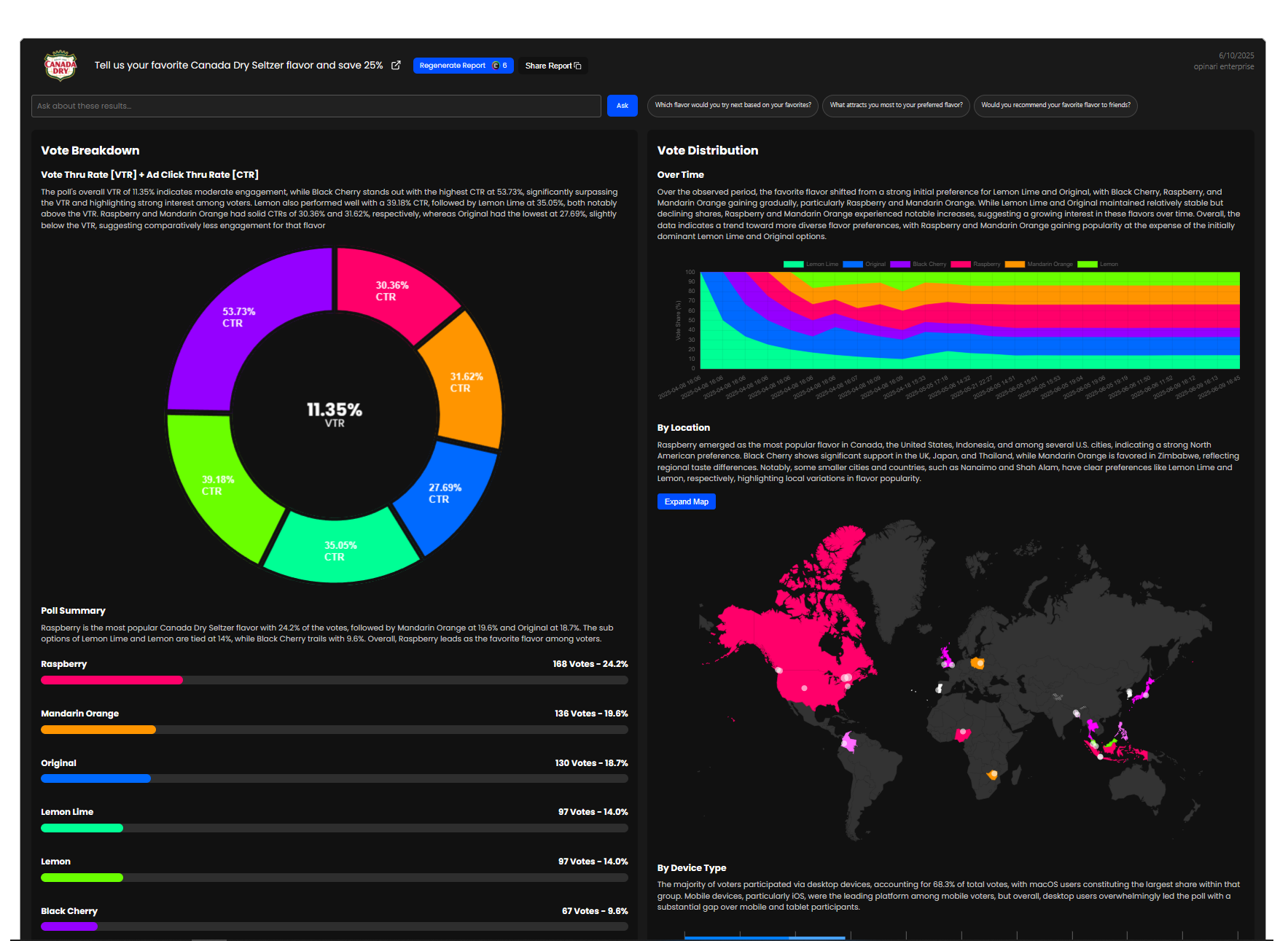Click the 6/10/2025 date label
Viewport: 1288px width, 941px height.
pyautogui.click(x=1236, y=55)
